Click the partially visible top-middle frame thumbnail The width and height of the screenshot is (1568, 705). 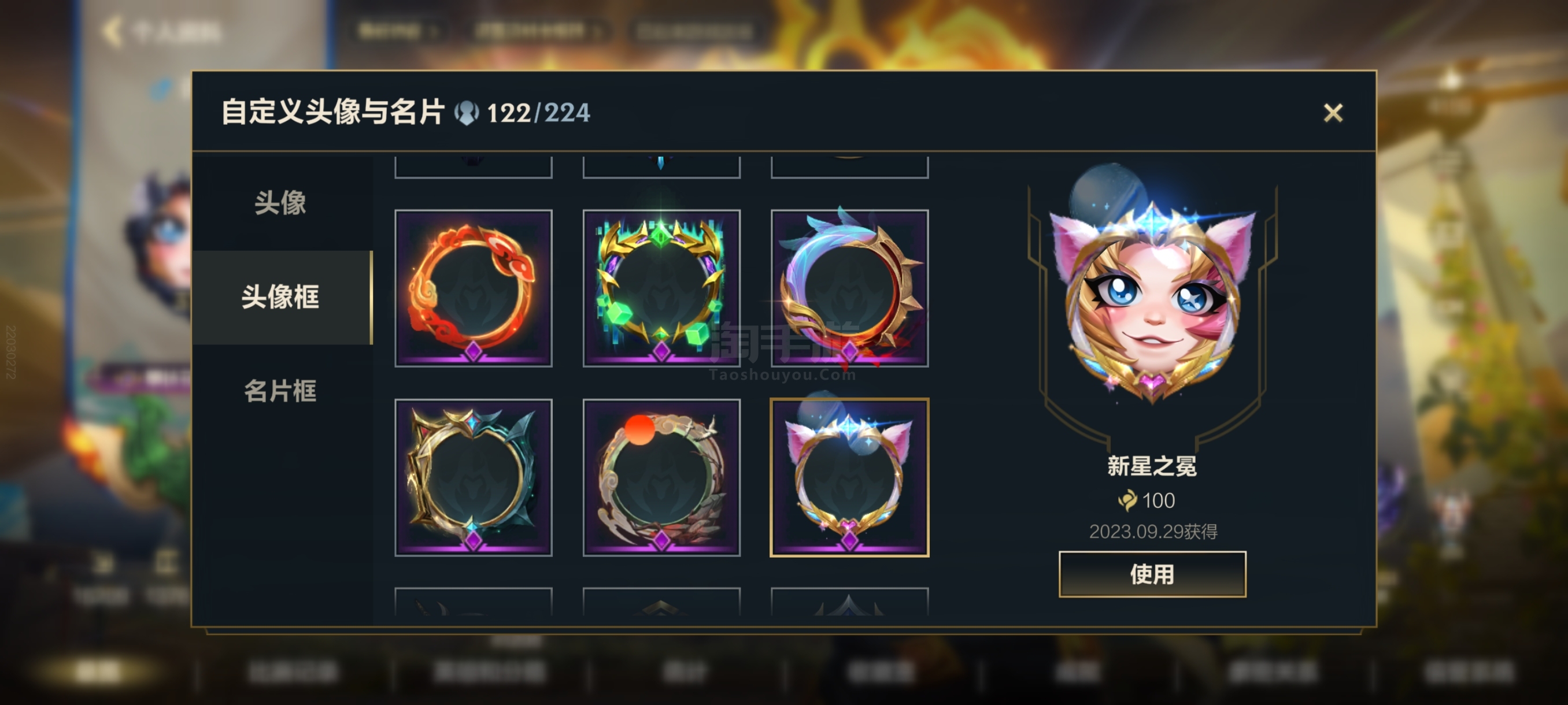(x=661, y=167)
